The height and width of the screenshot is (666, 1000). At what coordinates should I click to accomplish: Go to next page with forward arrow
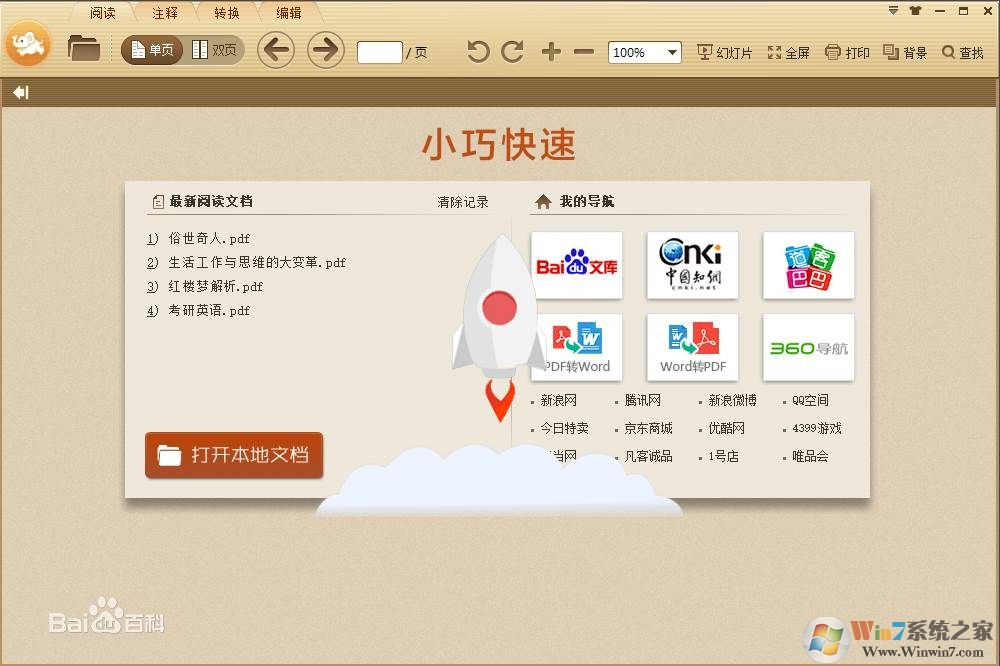[x=325, y=49]
